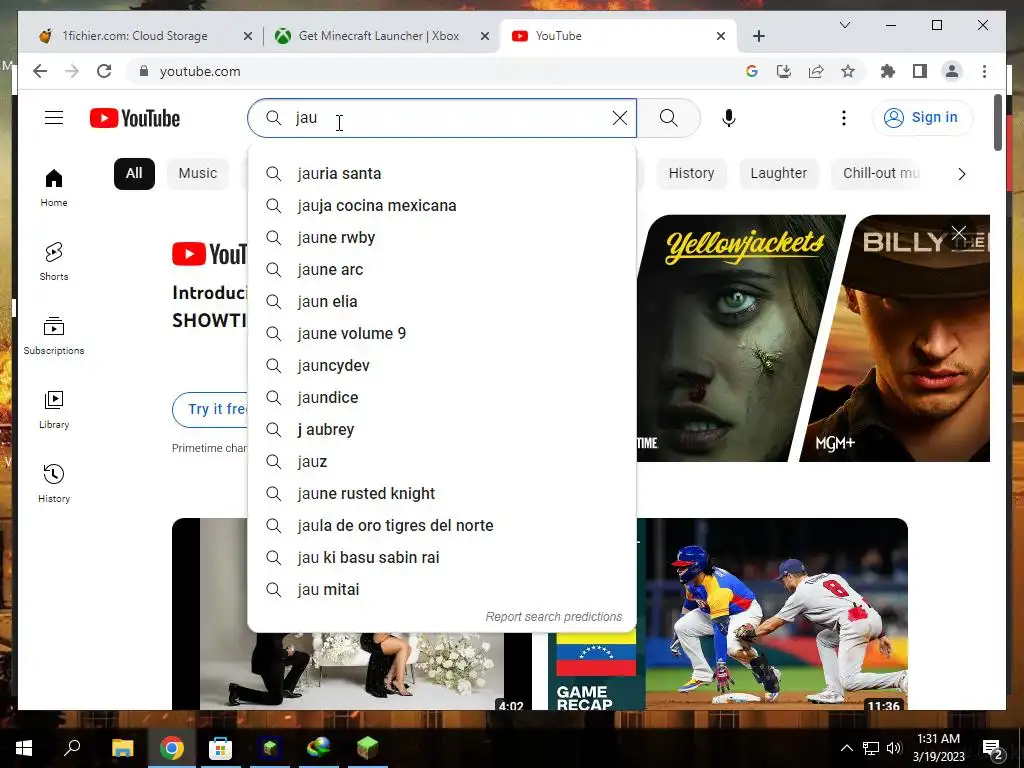
Task: Choose suggestion 'jau ki basu sabin rai'
Action: click(441, 558)
